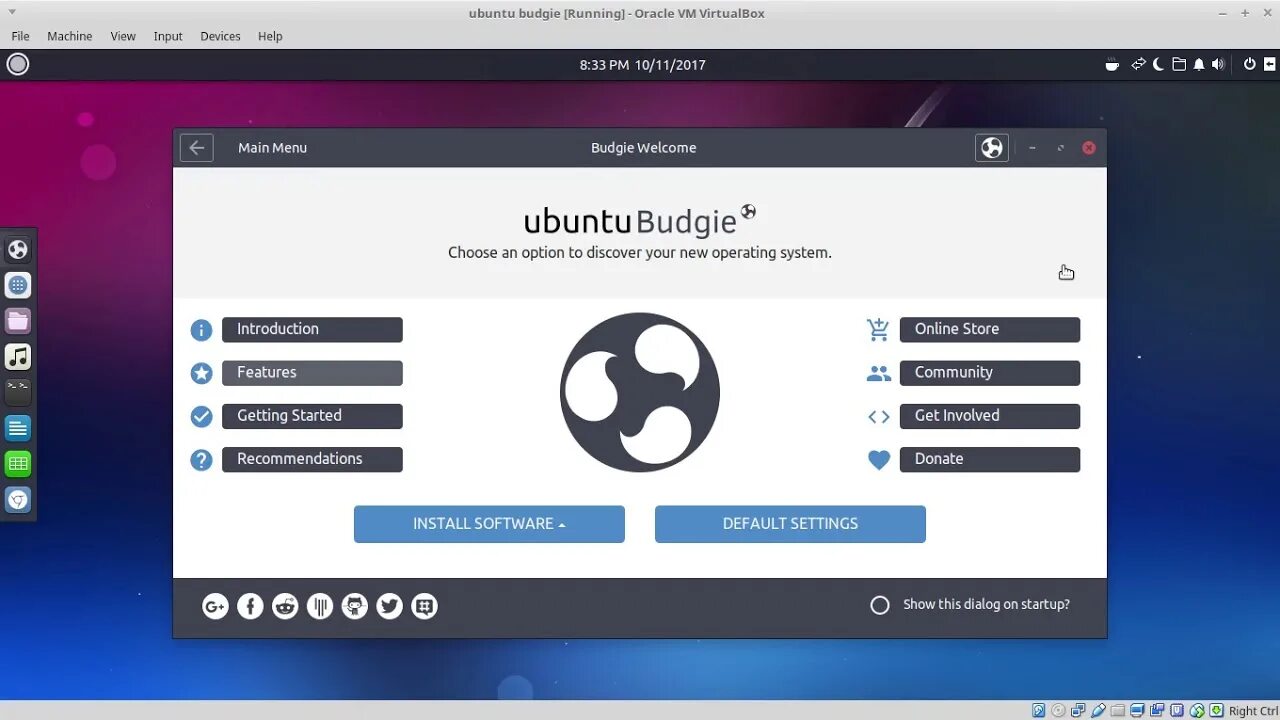Open the app grid launcher in dock
Screen dimensions: 1280x720
click(18, 285)
